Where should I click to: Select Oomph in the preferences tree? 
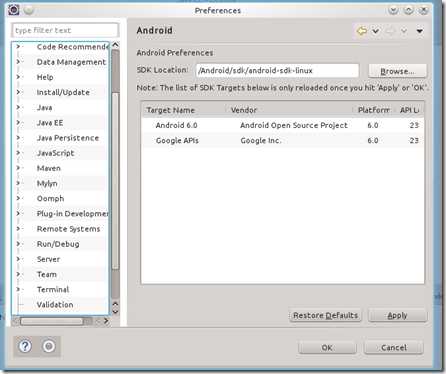tap(50, 198)
